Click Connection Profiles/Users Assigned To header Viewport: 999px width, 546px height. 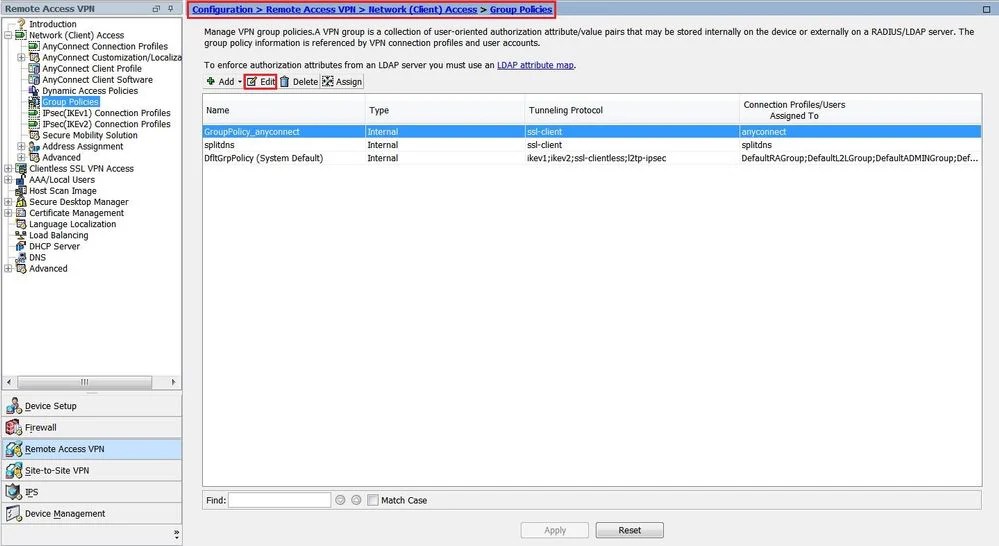click(860, 110)
